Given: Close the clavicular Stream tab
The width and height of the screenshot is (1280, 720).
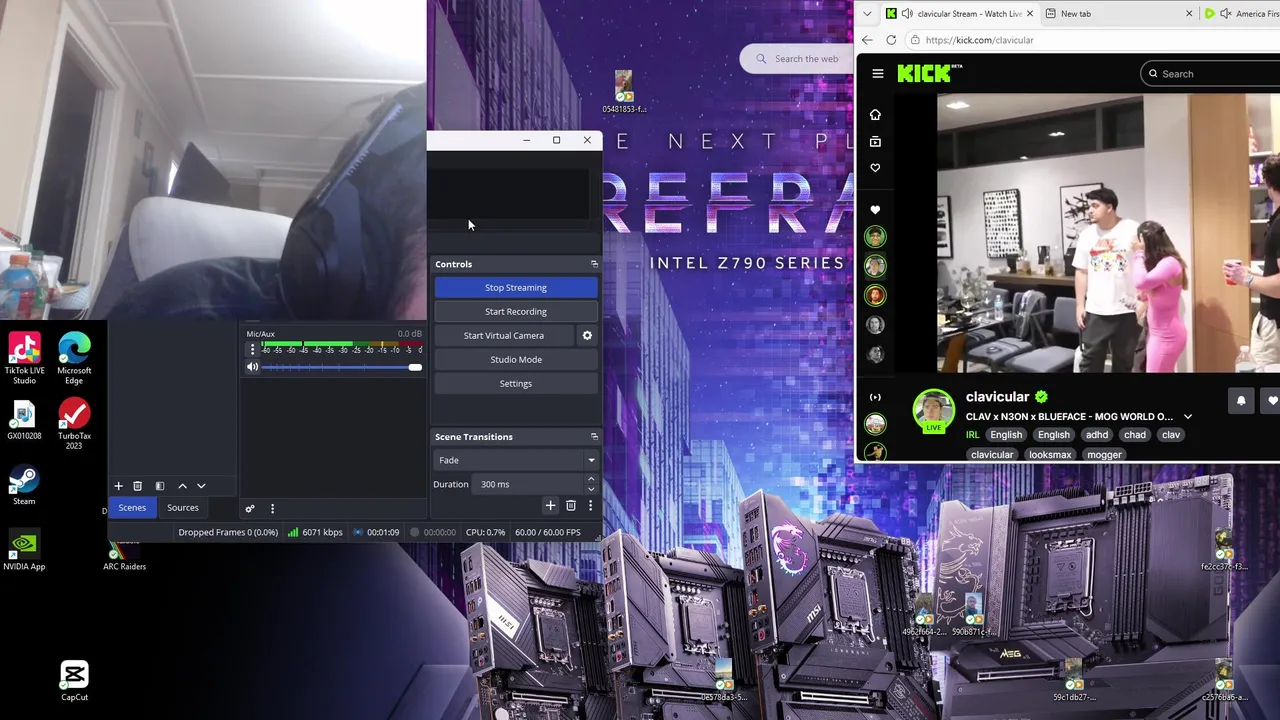Looking at the screenshot, I should 1030,14.
